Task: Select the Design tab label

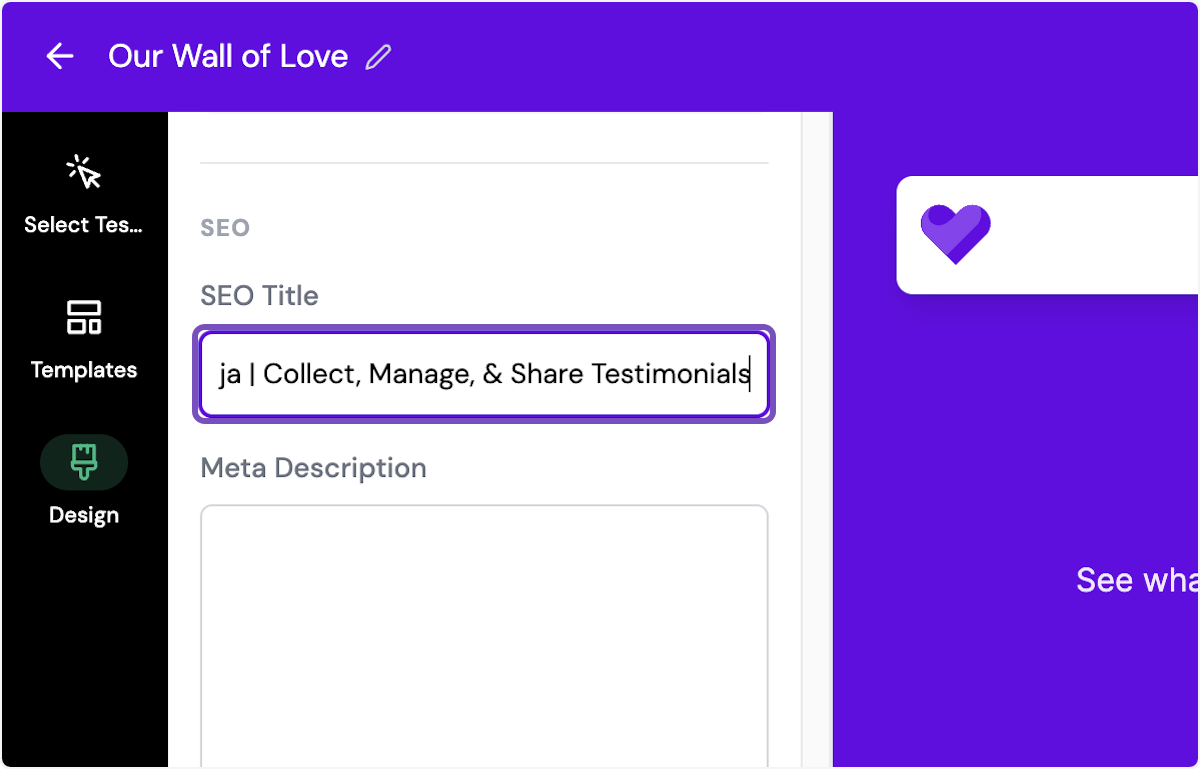Action: click(x=84, y=515)
